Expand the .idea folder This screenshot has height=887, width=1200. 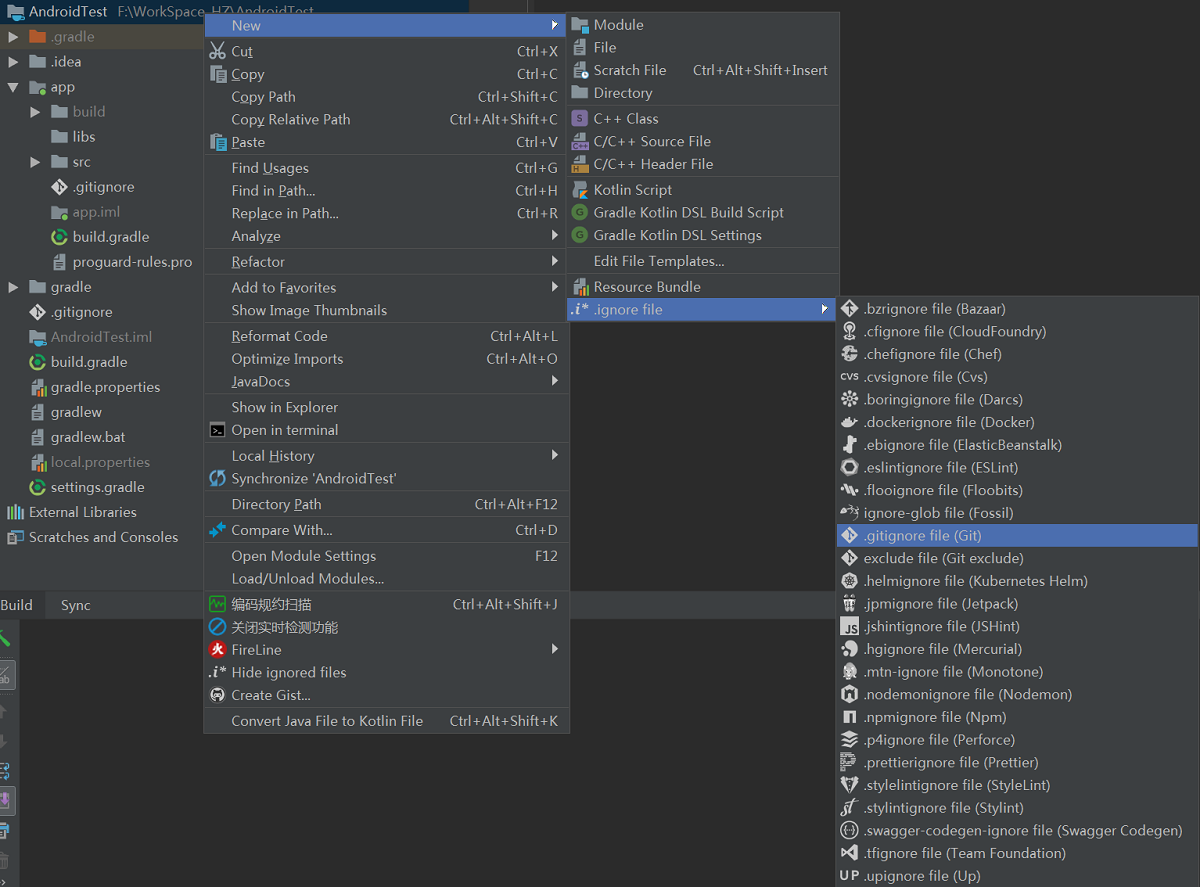[13, 62]
